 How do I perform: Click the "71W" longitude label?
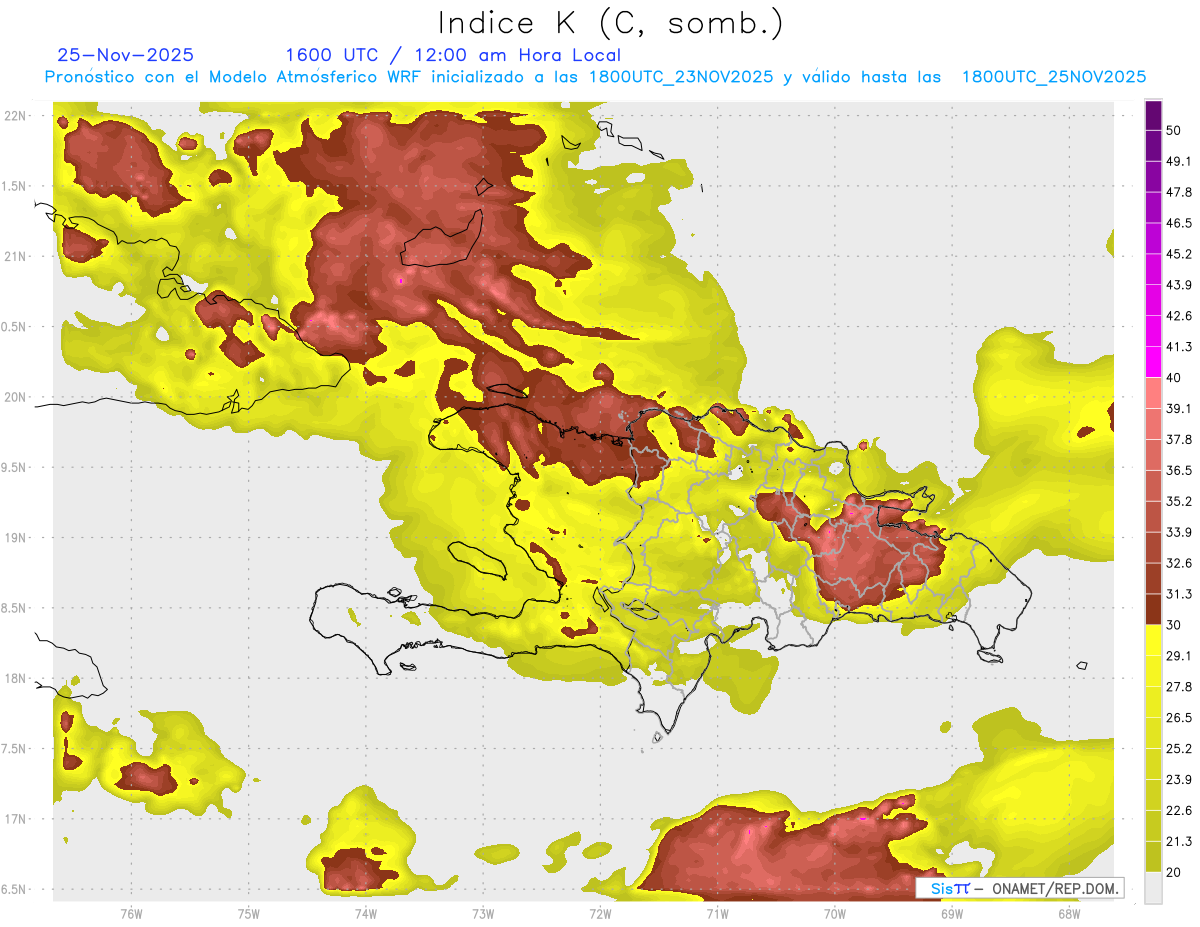click(717, 913)
